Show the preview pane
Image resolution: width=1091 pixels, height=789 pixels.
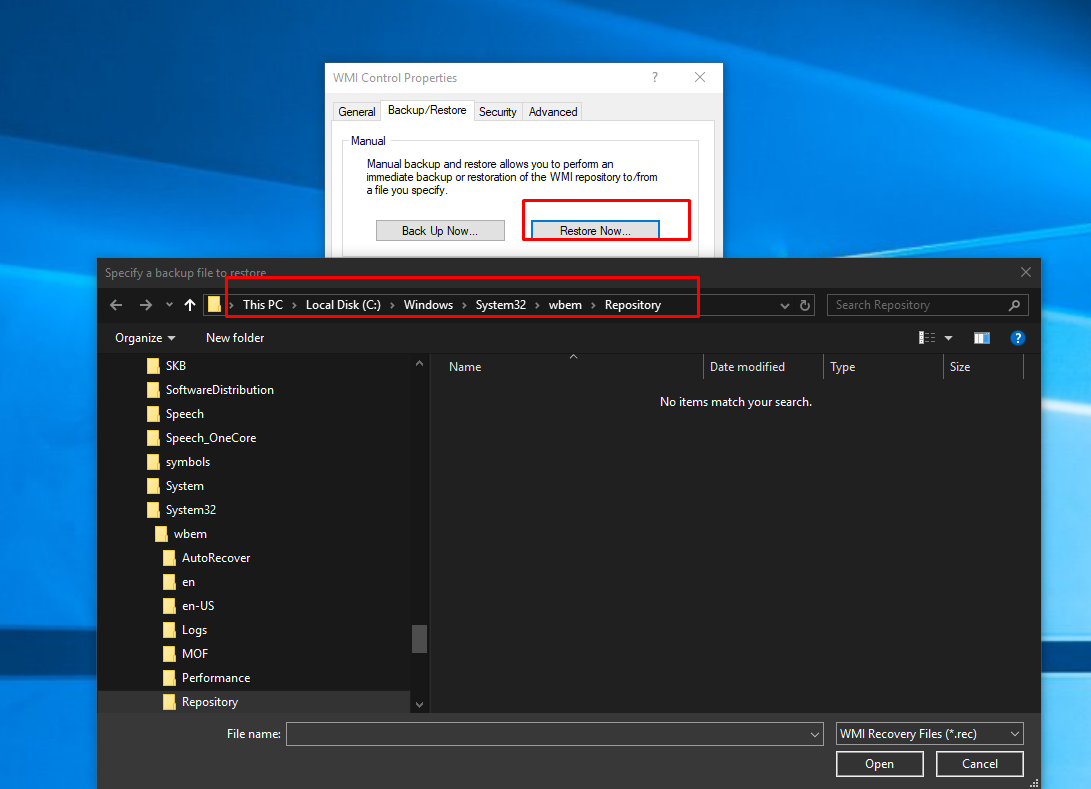[982, 338]
